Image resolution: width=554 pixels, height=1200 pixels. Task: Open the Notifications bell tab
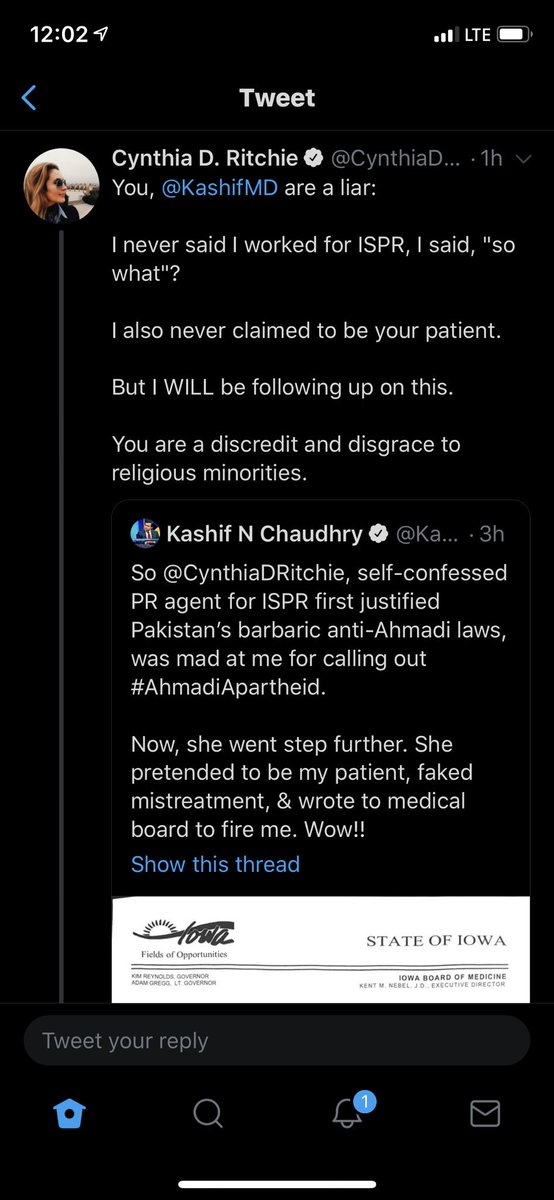(347, 1111)
